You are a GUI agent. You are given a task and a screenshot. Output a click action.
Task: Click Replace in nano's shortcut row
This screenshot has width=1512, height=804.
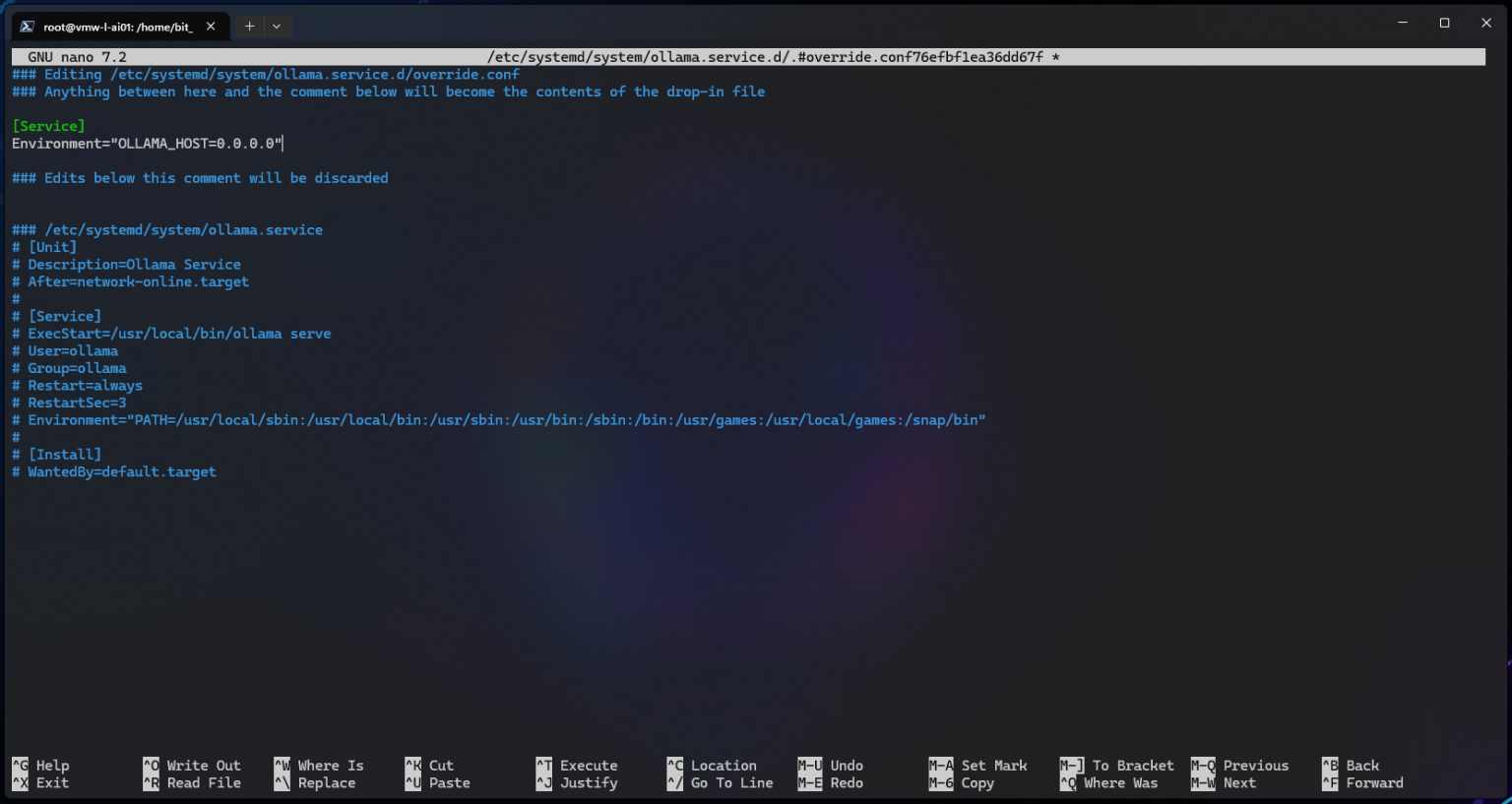[325, 782]
